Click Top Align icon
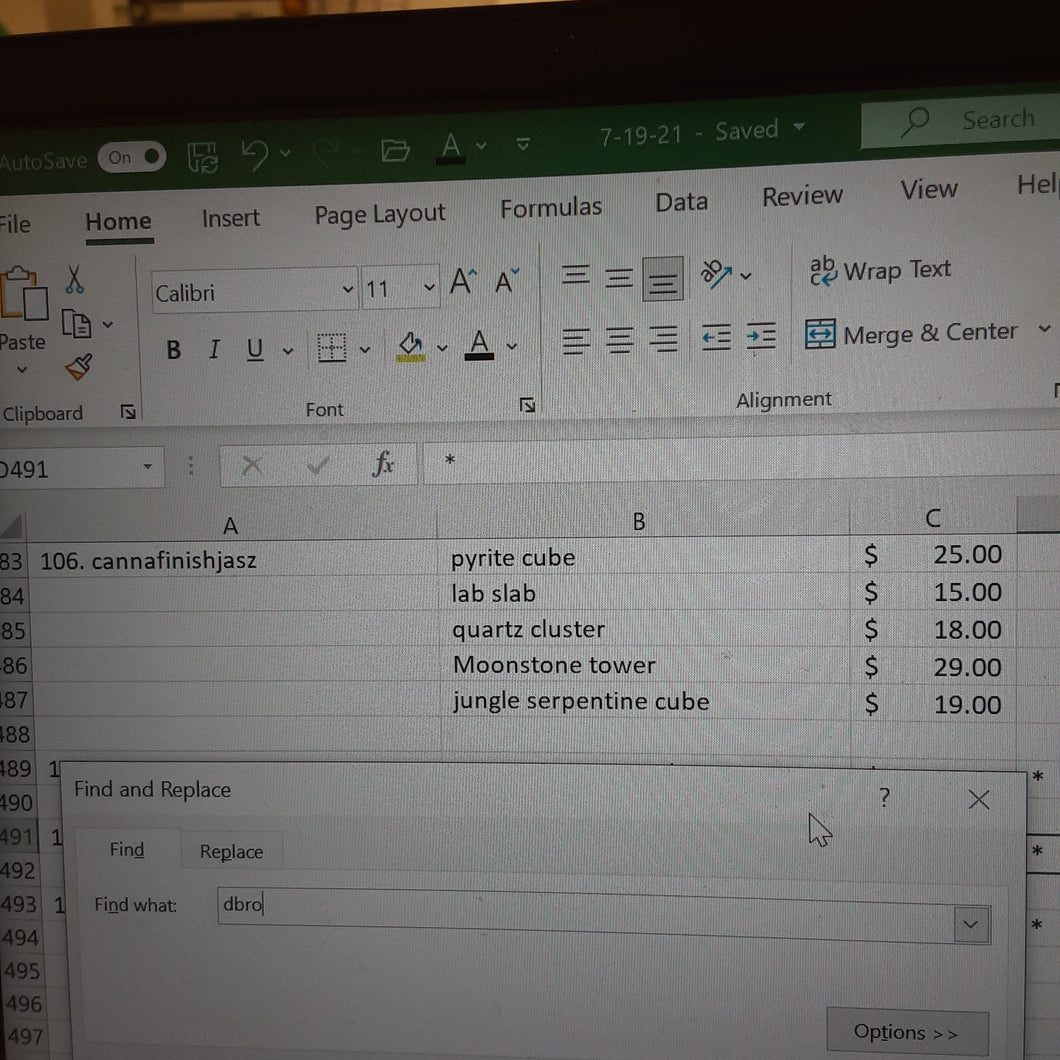The image size is (1060, 1060). pos(575,275)
